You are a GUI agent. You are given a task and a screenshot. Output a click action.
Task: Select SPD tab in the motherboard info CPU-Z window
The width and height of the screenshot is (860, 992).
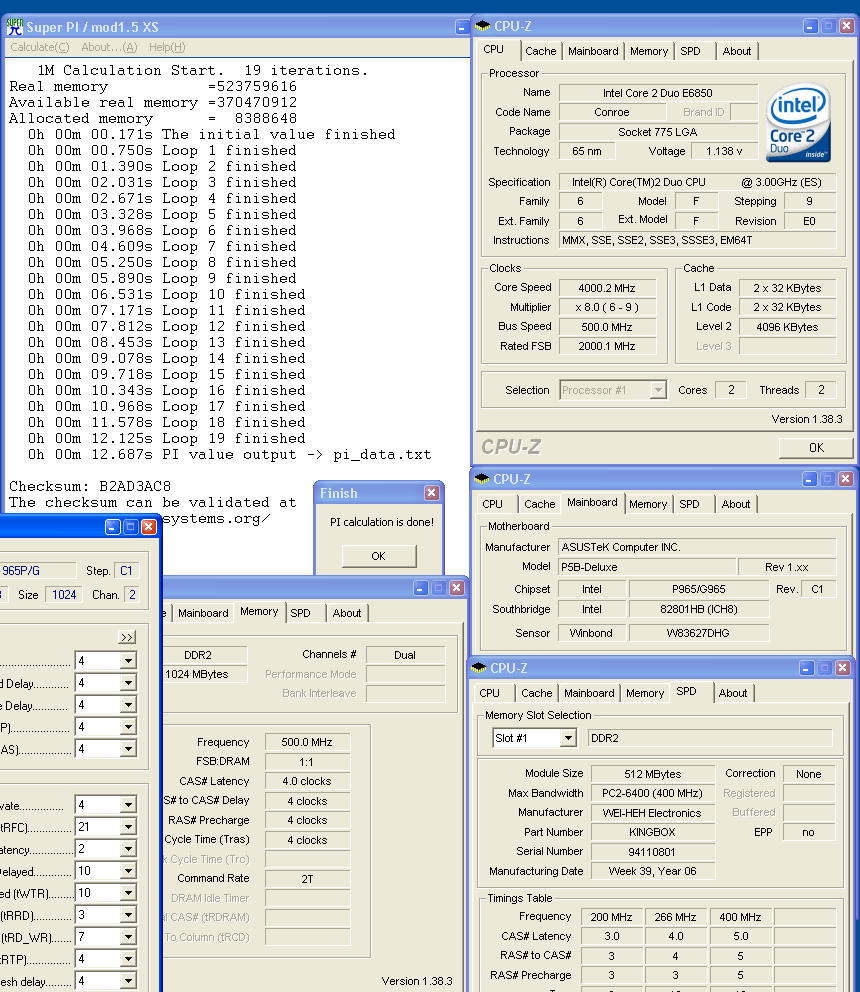[690, 504]
